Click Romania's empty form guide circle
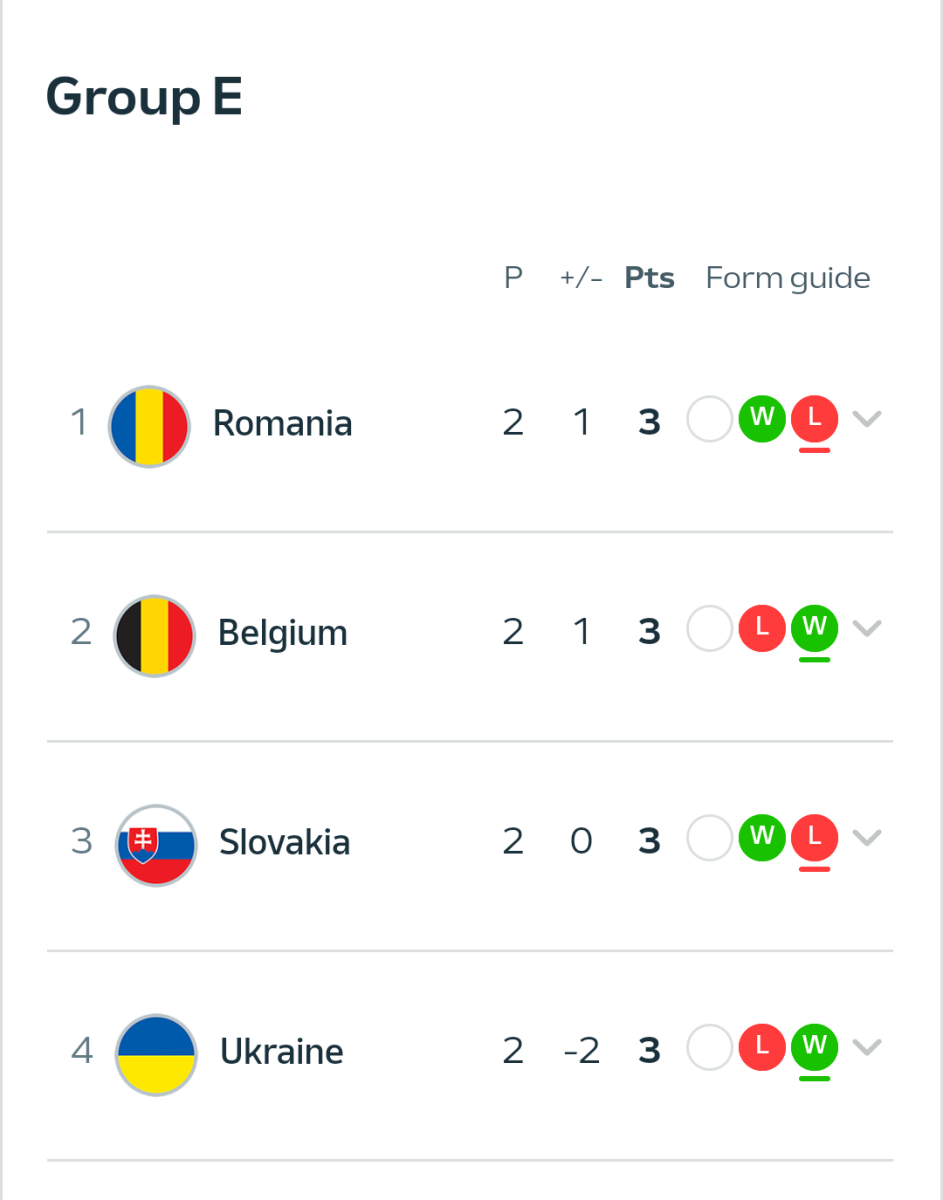943x1200 pixels. 709,419
